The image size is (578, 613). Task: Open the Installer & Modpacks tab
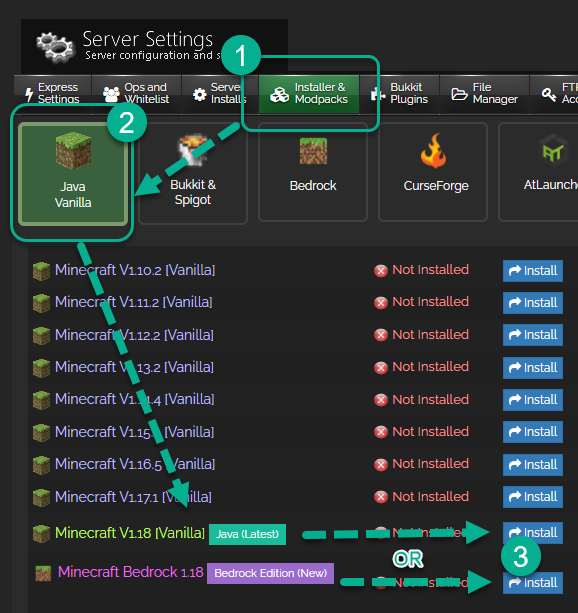pyautogui.click(x=309, y=94)
